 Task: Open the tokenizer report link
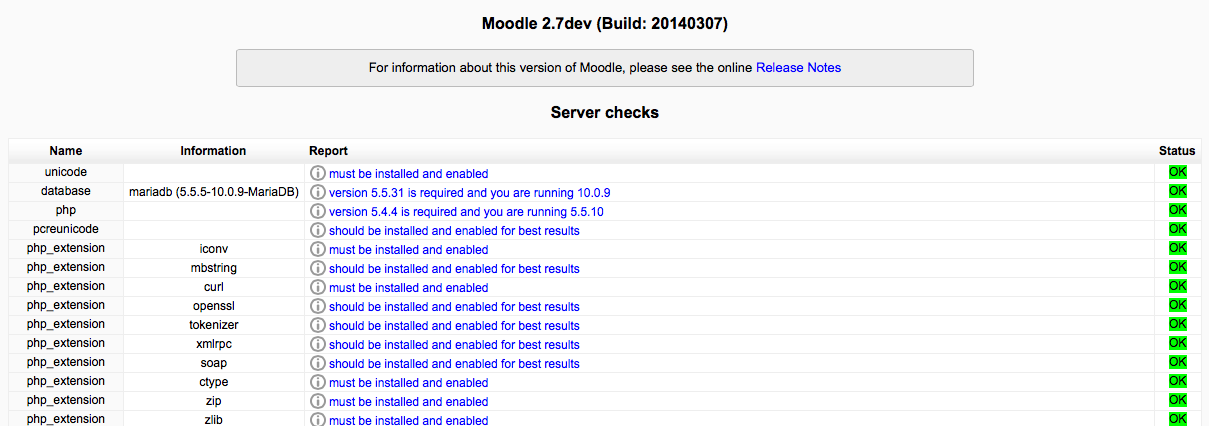click(x=454, y=326)
